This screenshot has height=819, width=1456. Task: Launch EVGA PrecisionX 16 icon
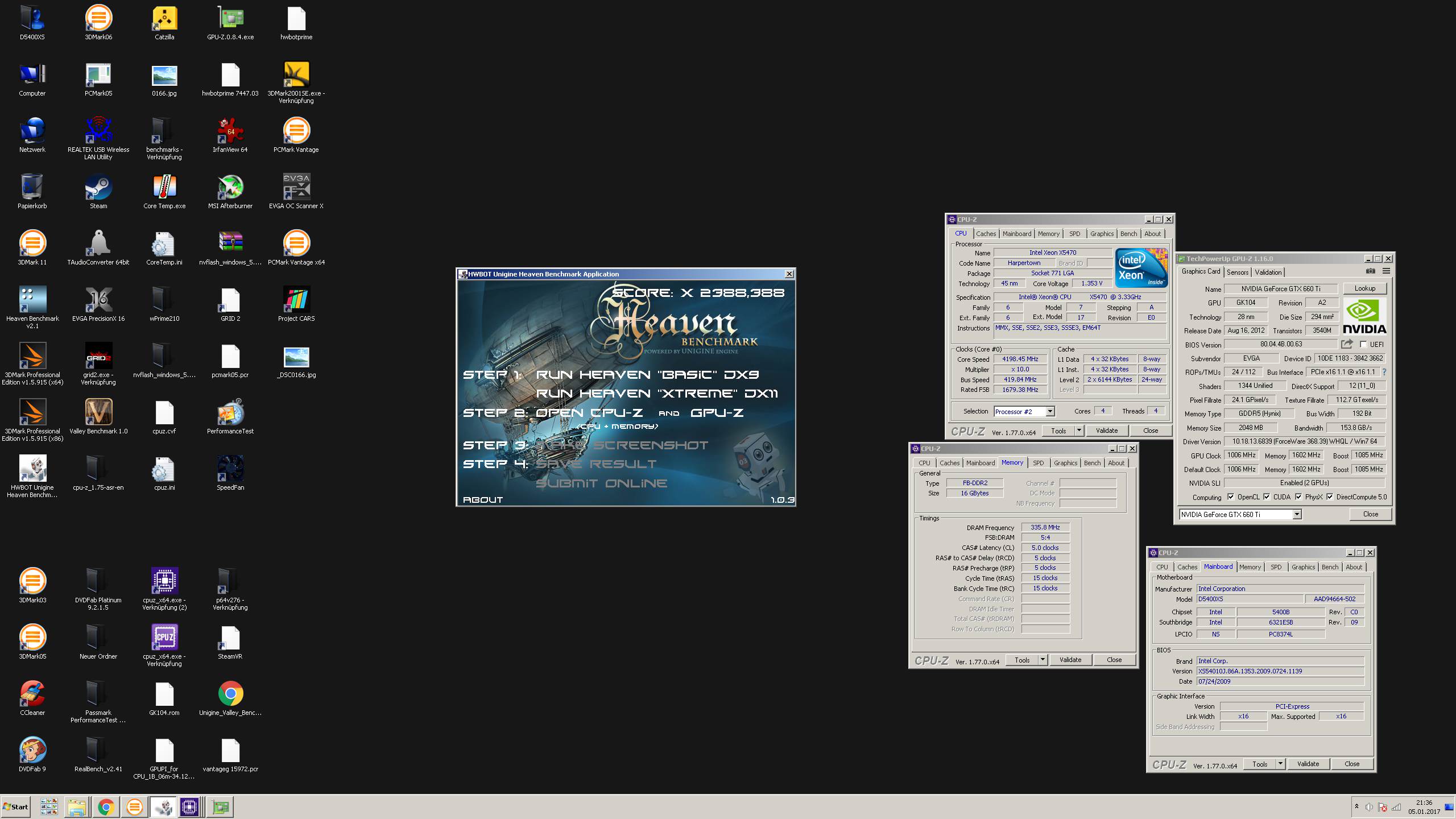[98, 304]
